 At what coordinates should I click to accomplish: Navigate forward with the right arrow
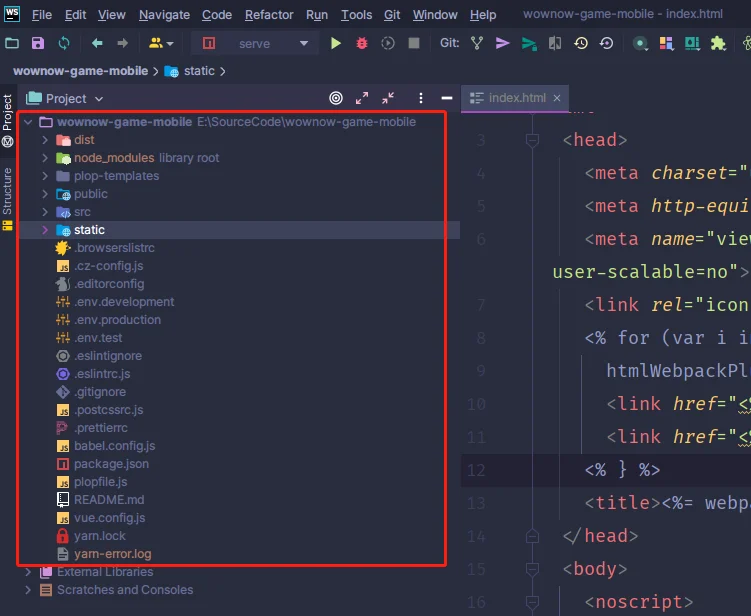(123, 44)
